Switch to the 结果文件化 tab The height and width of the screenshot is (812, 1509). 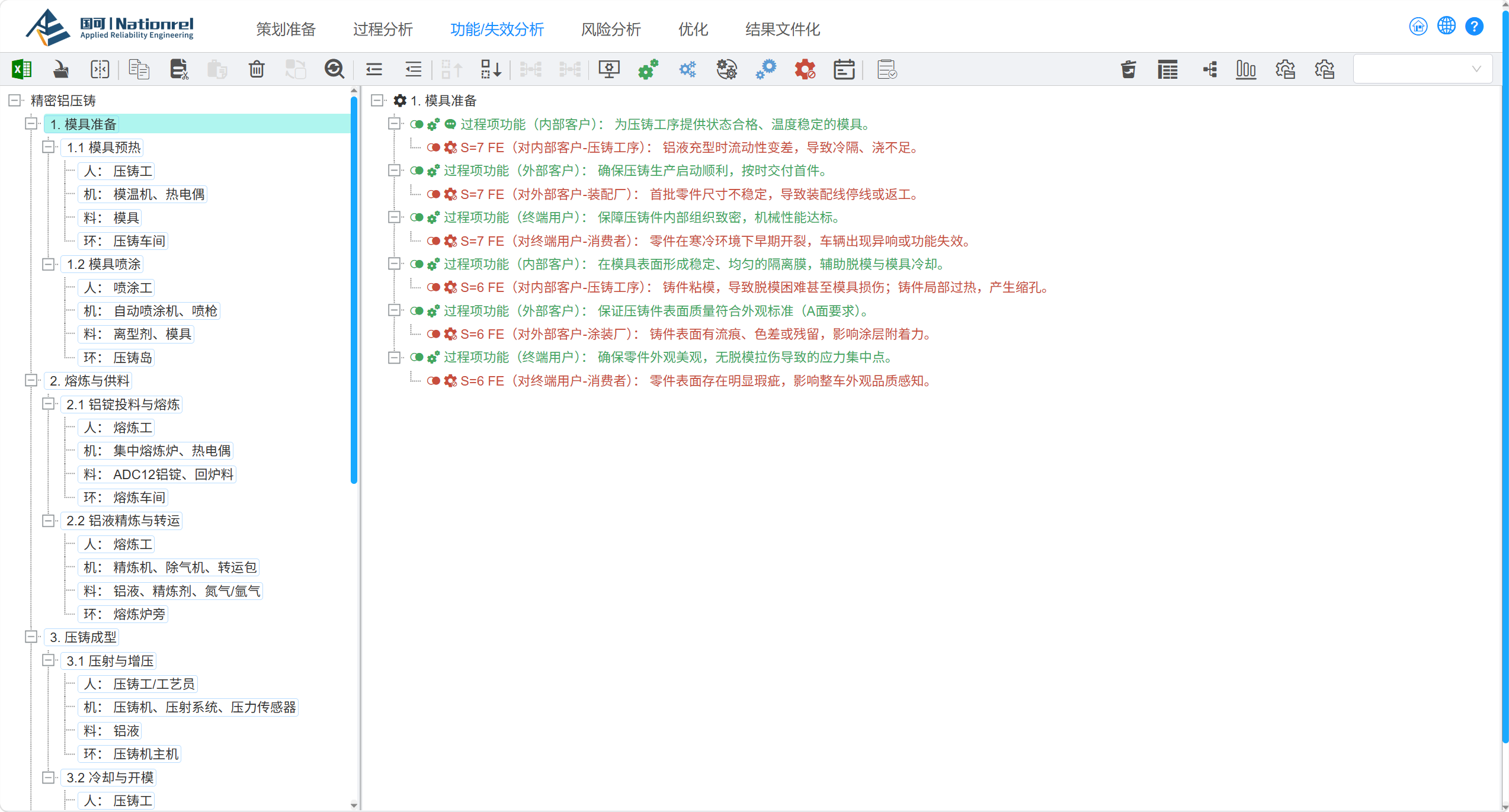pyautogui.click(x=783, y=29)
